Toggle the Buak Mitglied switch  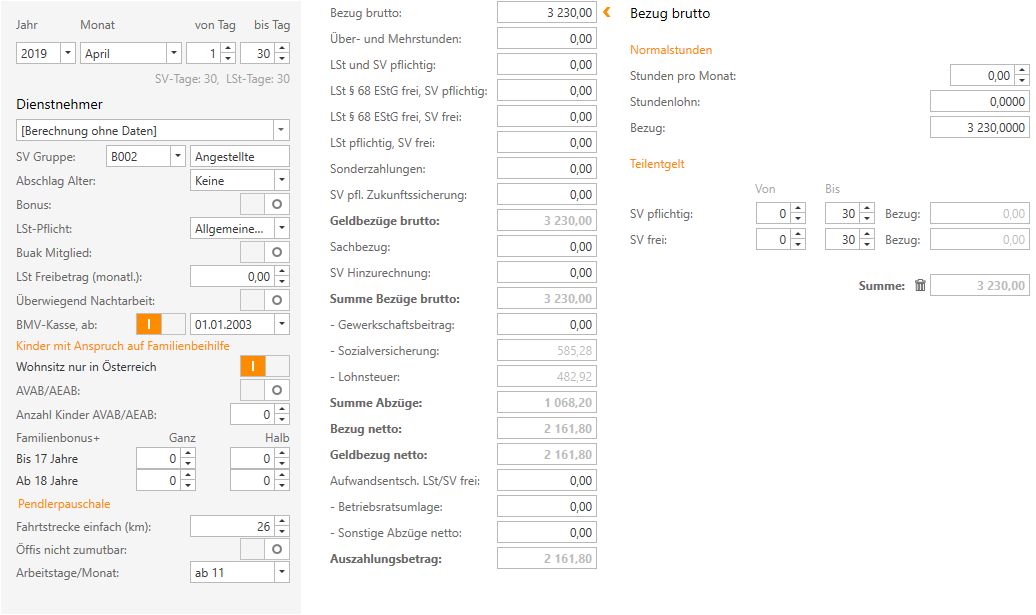pos(265,252)
